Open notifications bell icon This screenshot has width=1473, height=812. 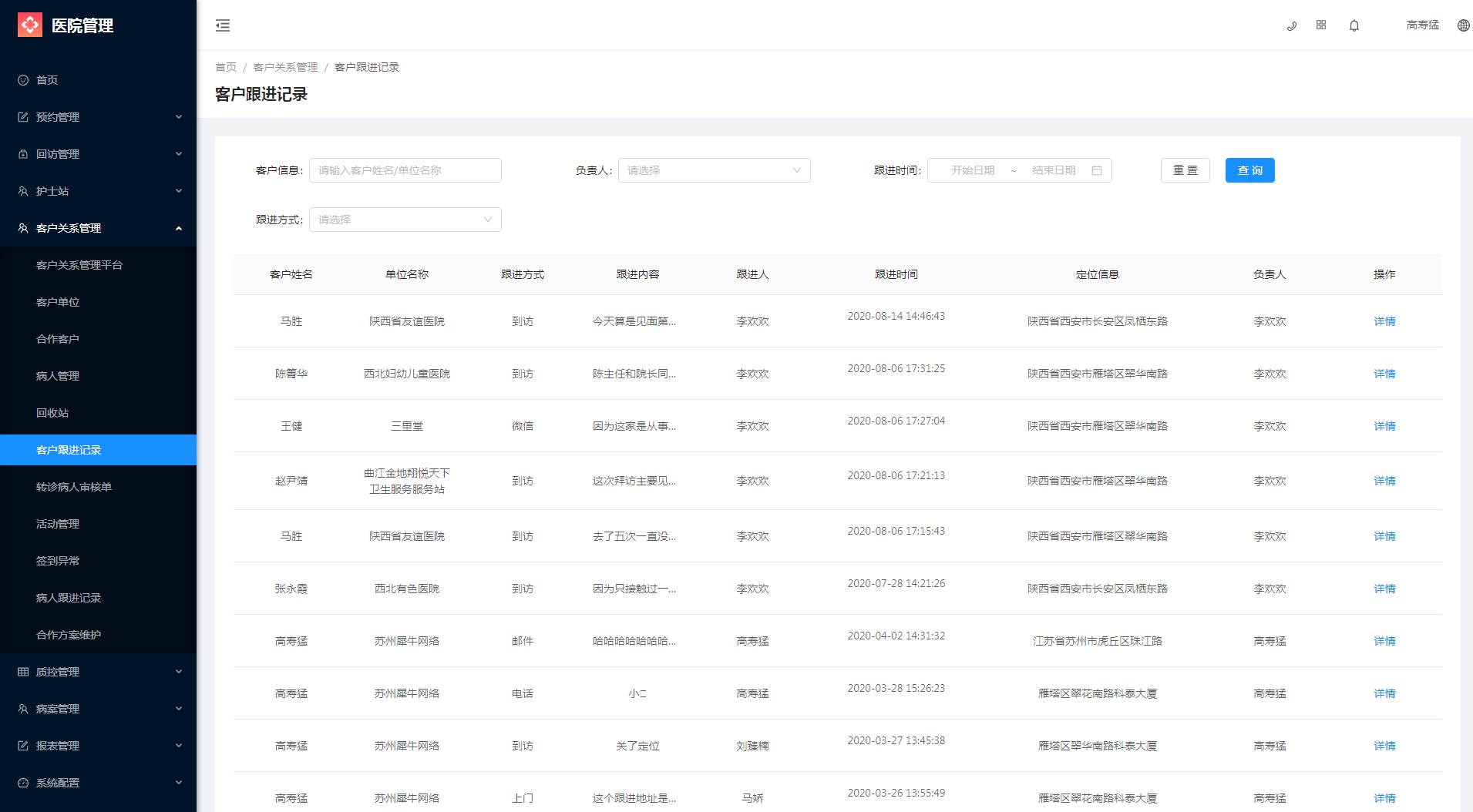(1354, 25)
